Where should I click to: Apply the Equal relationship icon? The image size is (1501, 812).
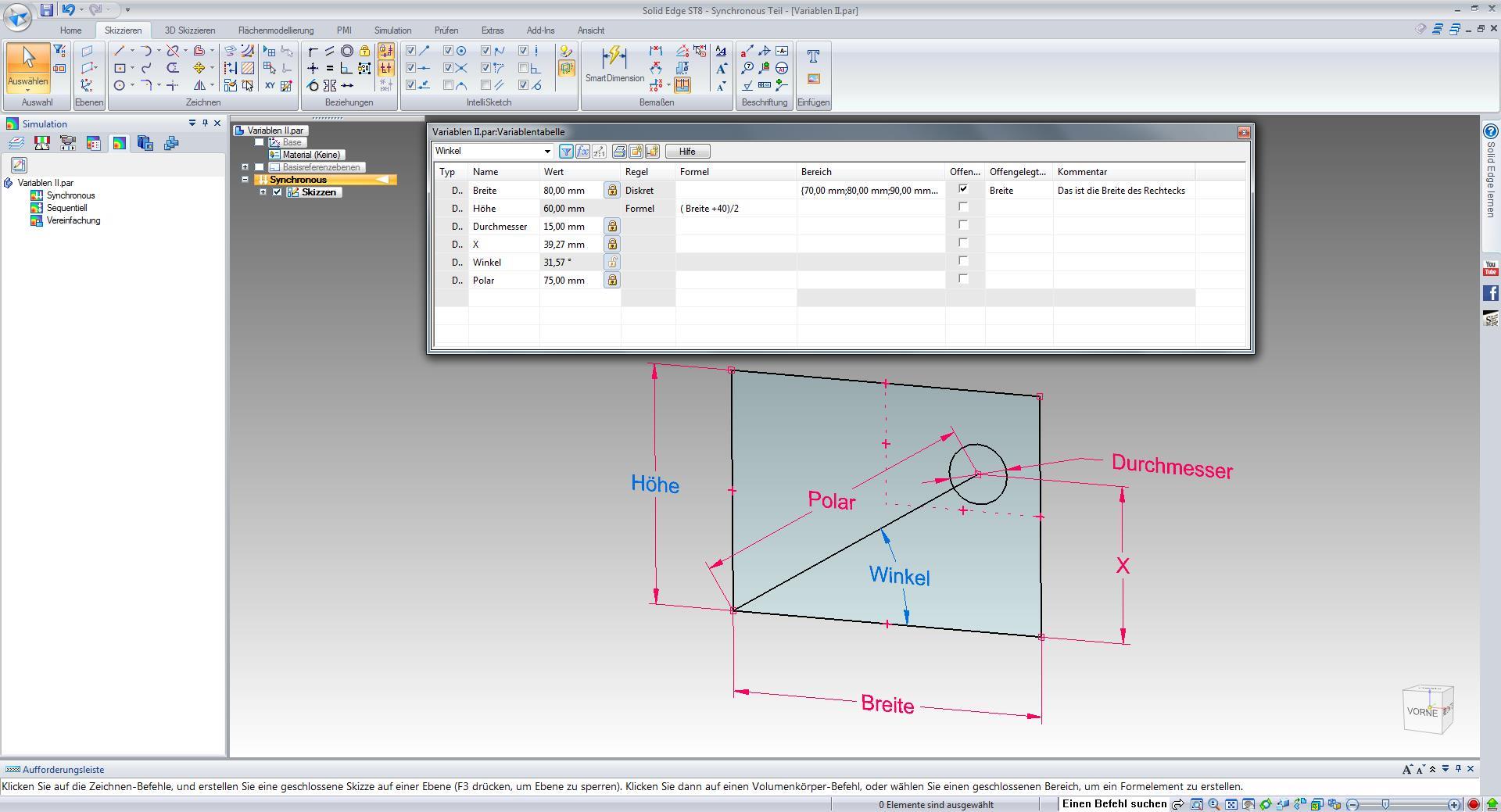tap(330, 68)
